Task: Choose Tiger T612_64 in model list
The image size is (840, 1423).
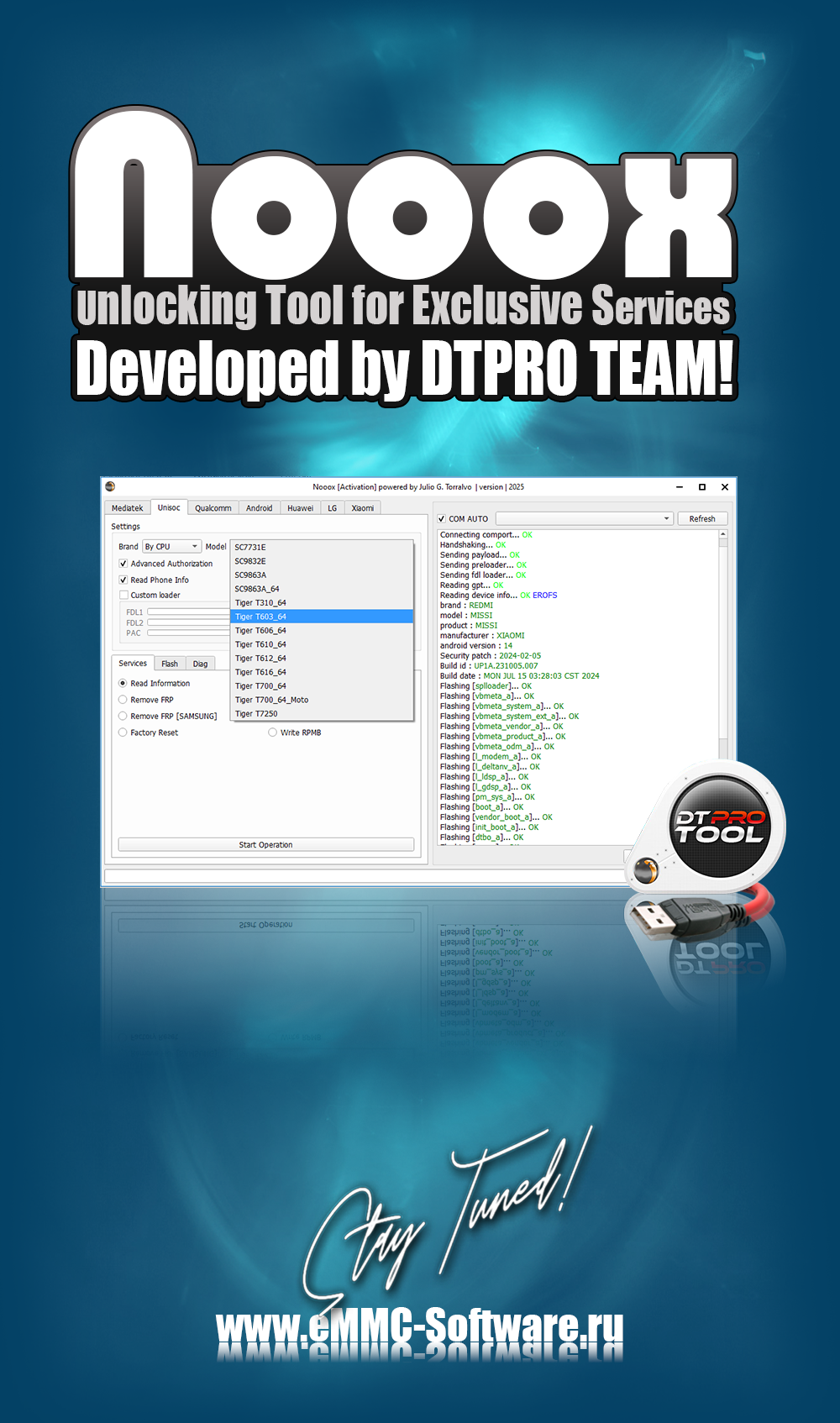Action: coord(322,659)
